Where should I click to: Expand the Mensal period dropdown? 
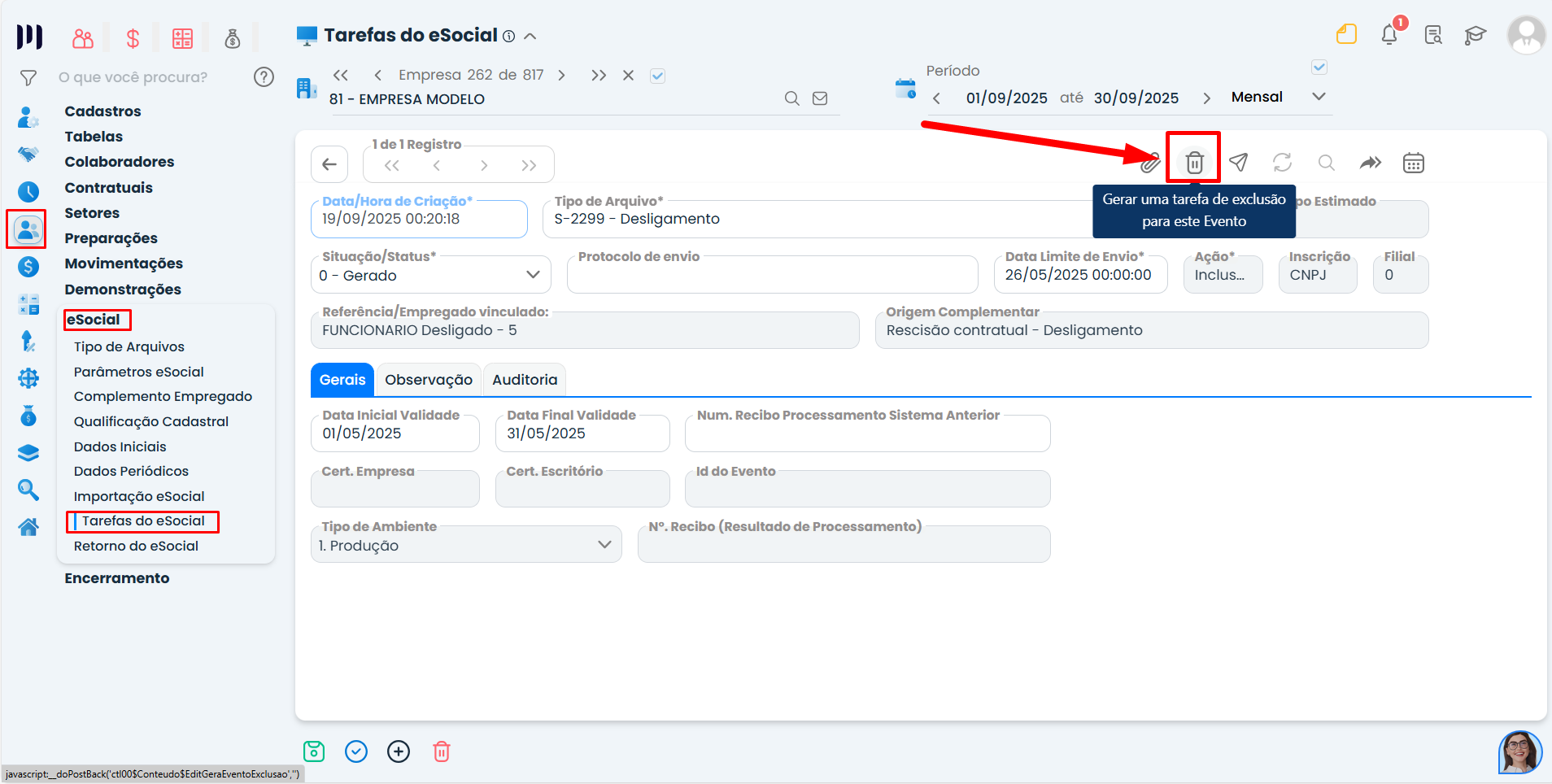point(1319,97)
